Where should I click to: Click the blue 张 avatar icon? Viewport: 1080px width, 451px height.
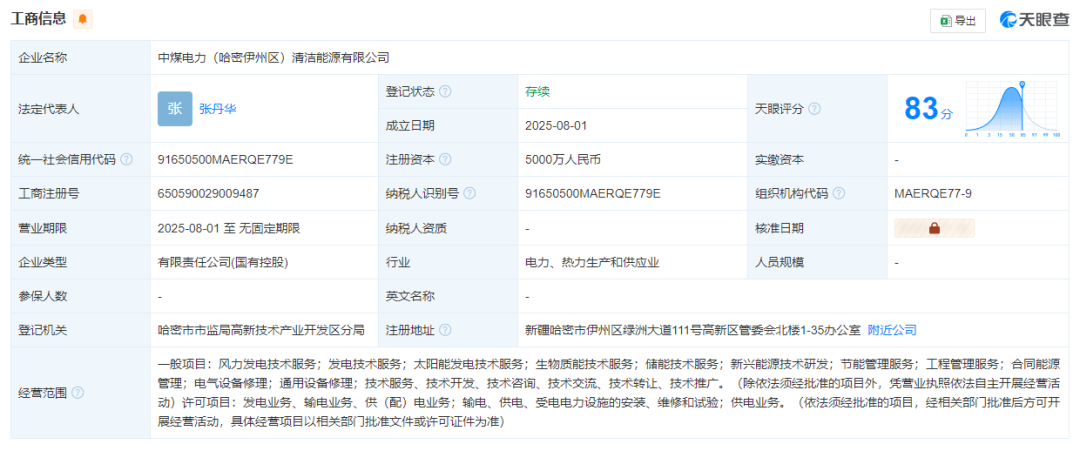(x=174, y=108)
